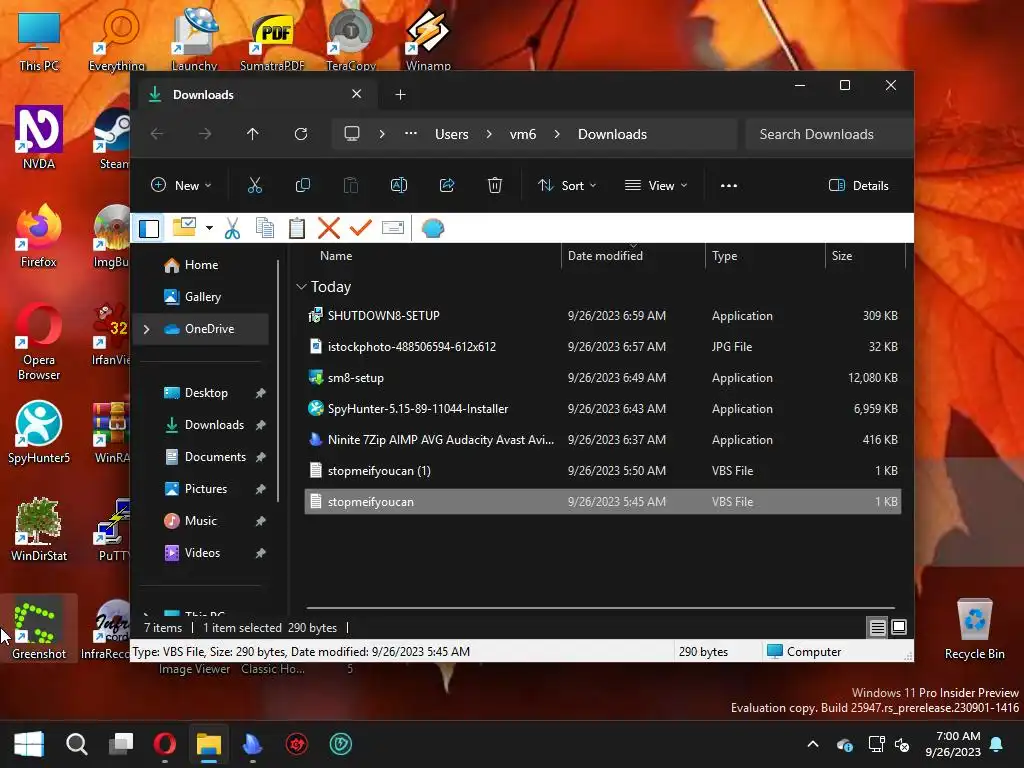The height and width of the screenshot is (768, 1024).
Task: Click the classic toolbar email envelope icon
Action: (x=392, y=228)
